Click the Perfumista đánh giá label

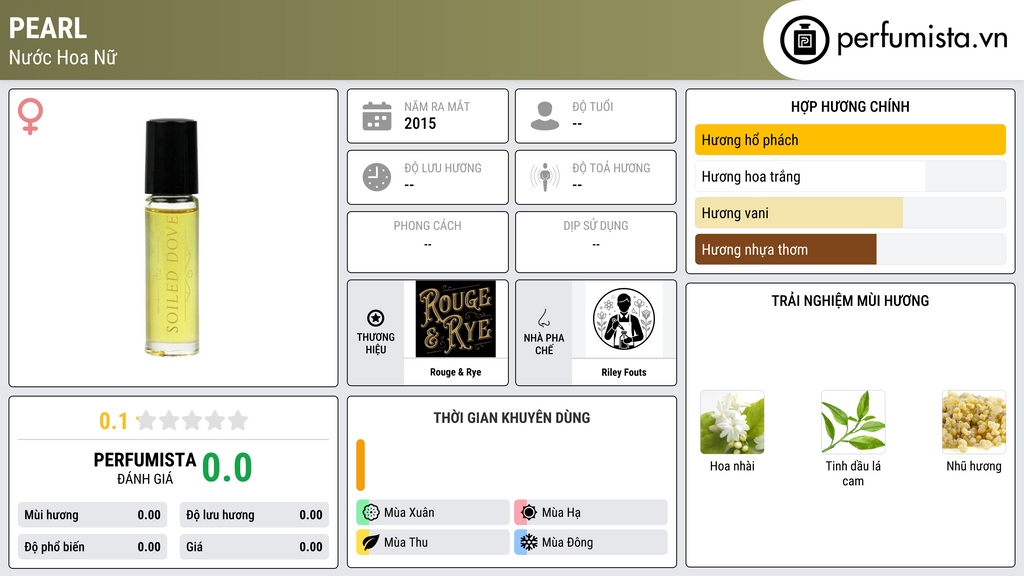pos(145,468)
